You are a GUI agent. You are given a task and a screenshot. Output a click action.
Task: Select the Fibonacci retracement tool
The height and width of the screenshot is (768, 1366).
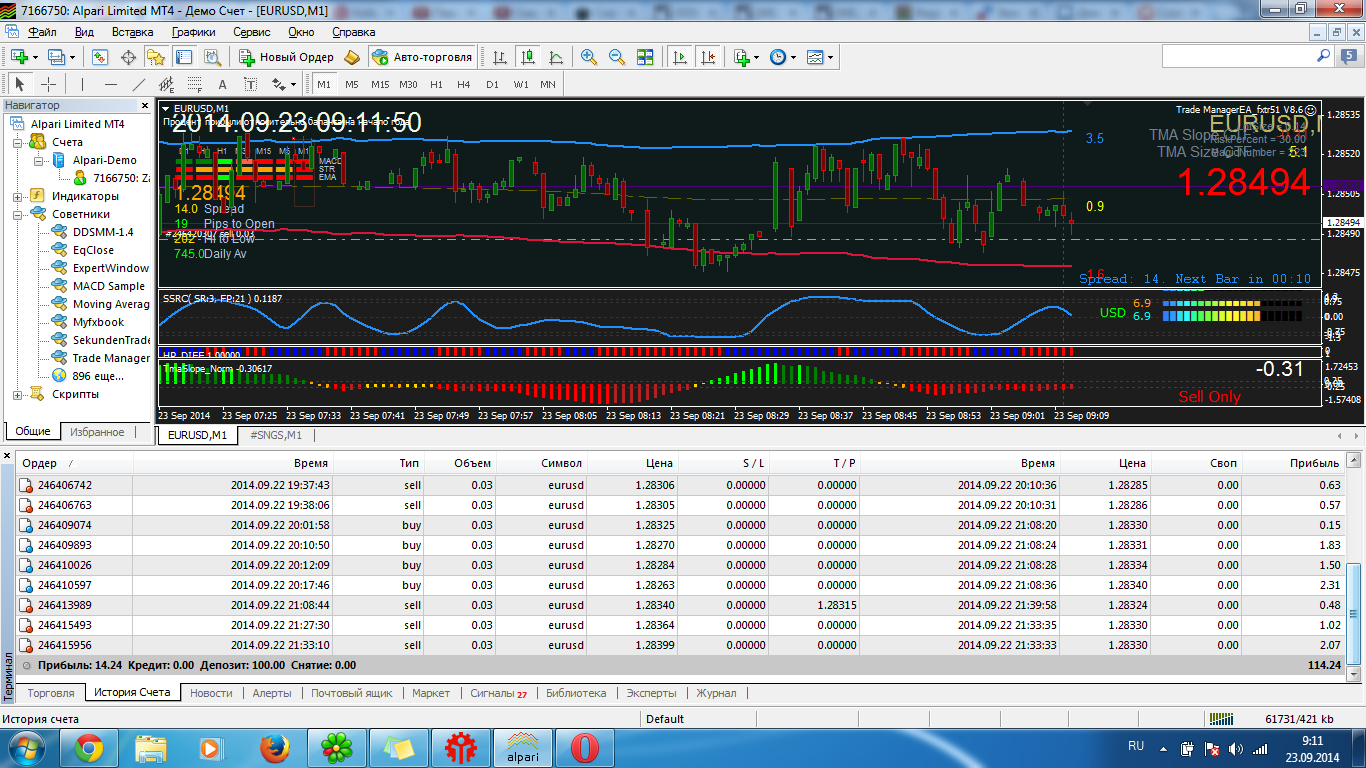click(x=195, y=85)
